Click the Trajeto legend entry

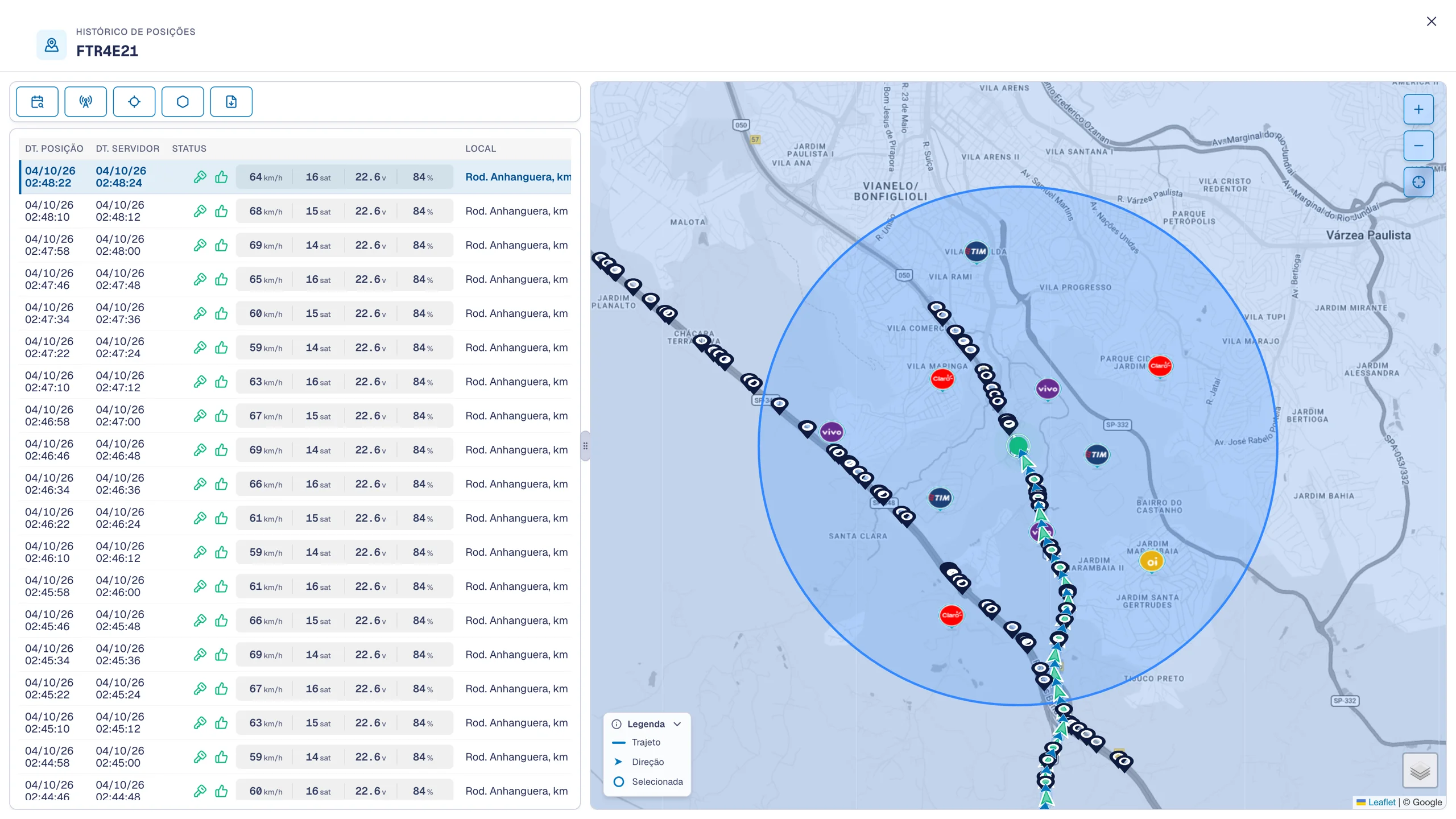636,742
